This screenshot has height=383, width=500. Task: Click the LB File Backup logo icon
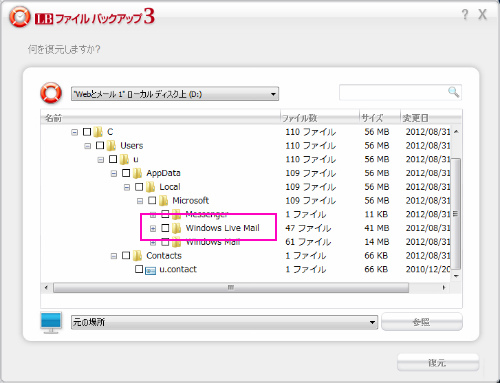[20, 17]
